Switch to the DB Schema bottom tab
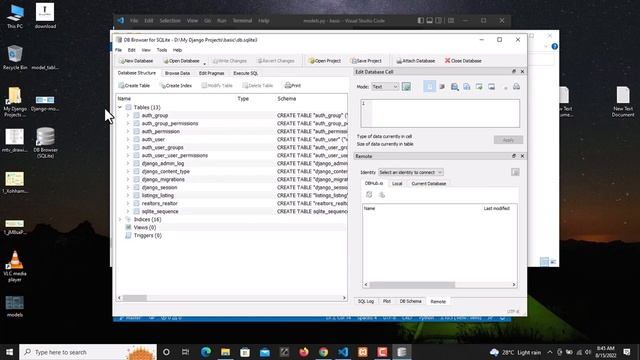The width and height of the screenshot is (640, 360). 410,301
